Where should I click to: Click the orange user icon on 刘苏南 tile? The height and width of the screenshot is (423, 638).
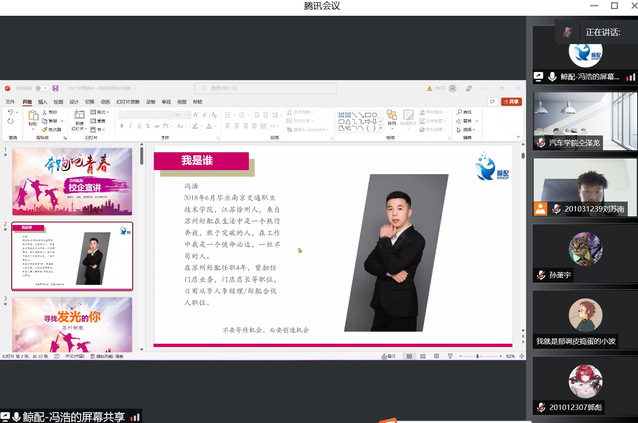pyautogui.click(x=555, y=209)
